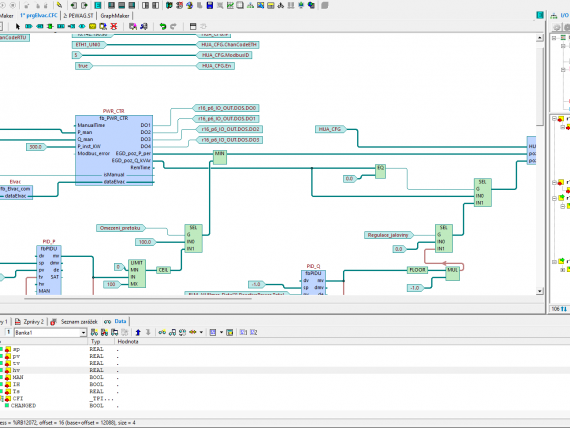Select the Omezeni_pretoku variable tag
This screenshot has width=570, height=428.
pyautogui.click(x=121, y=228)
